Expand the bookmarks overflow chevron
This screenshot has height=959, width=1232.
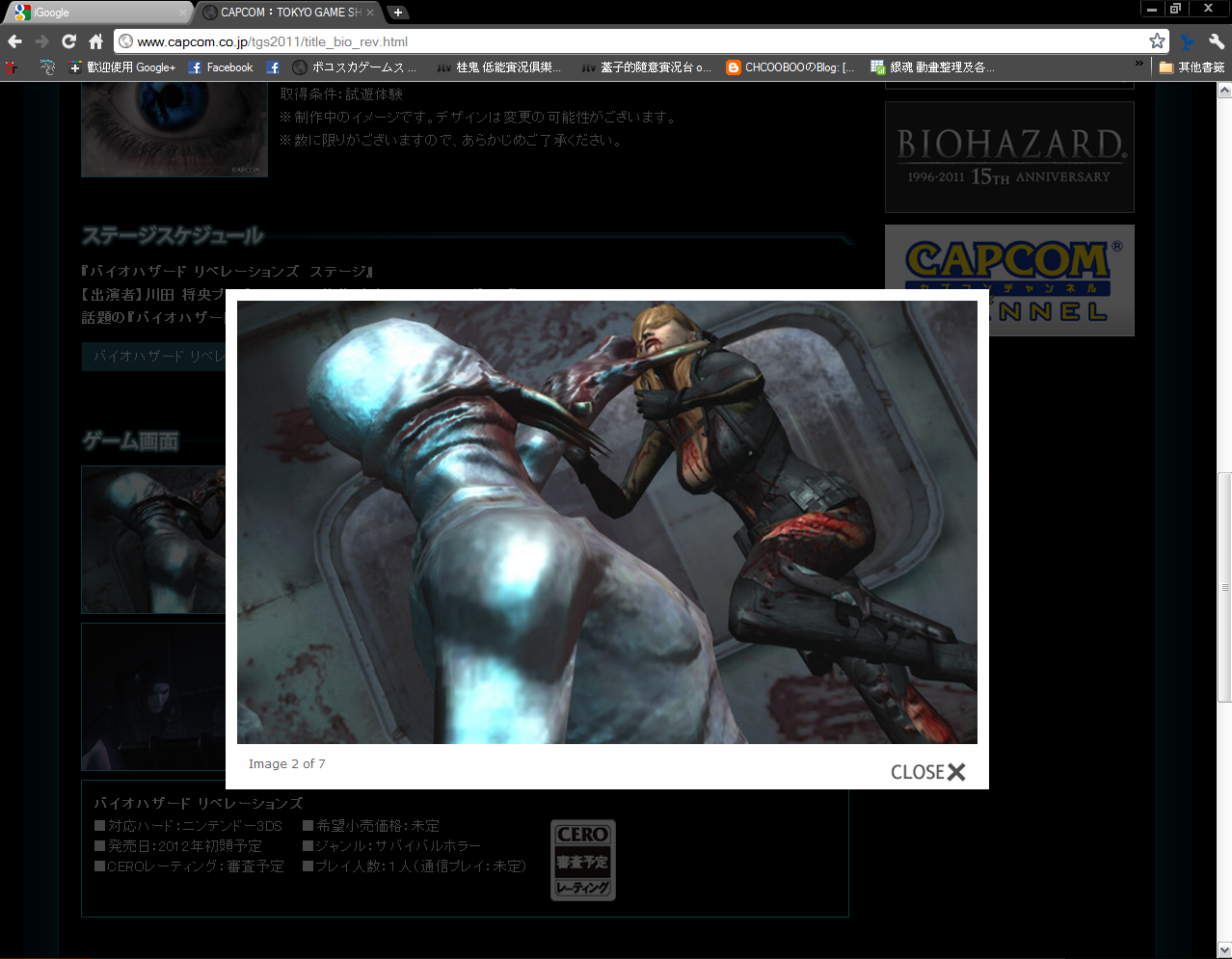1138,65
